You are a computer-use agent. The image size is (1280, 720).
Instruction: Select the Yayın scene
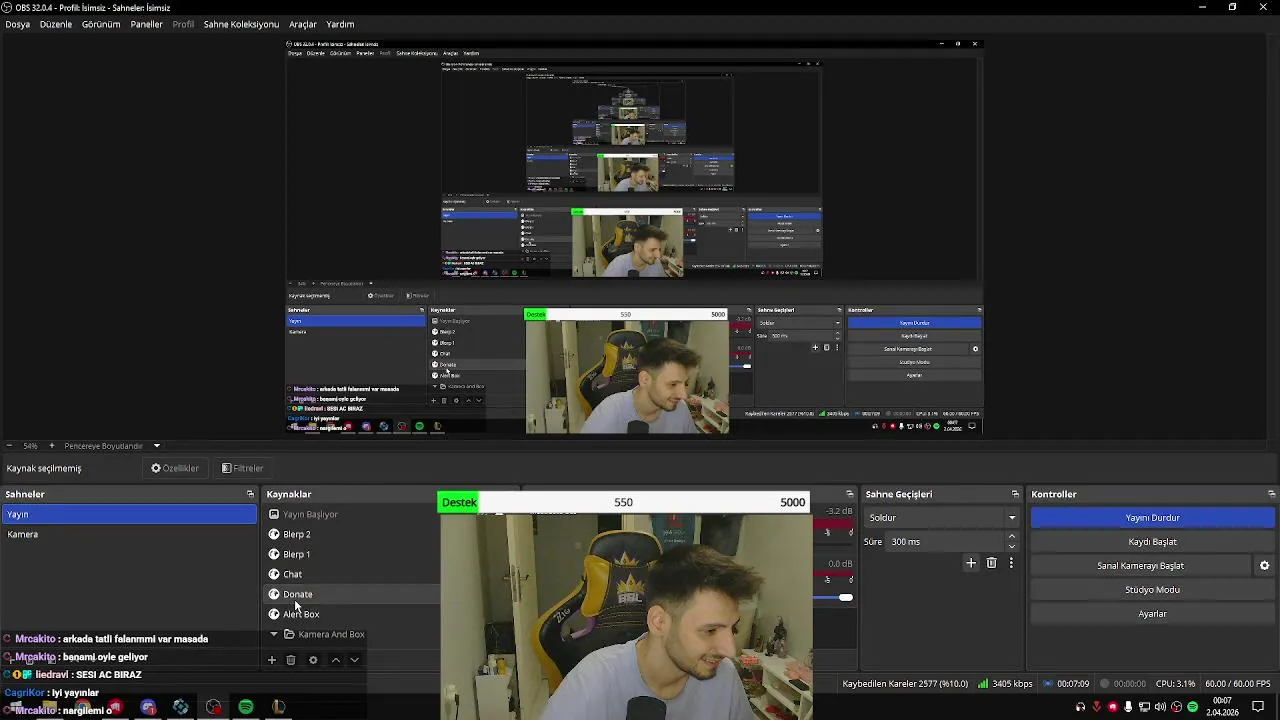click(x=129, y=514)
